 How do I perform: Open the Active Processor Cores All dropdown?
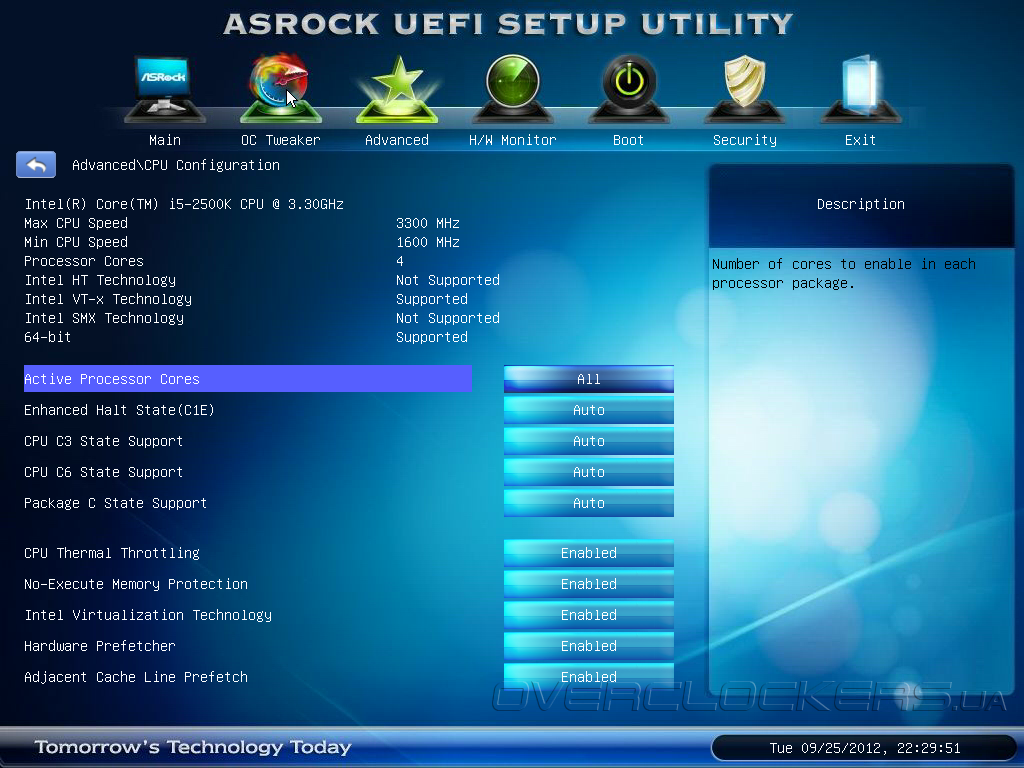pos(588,379)
